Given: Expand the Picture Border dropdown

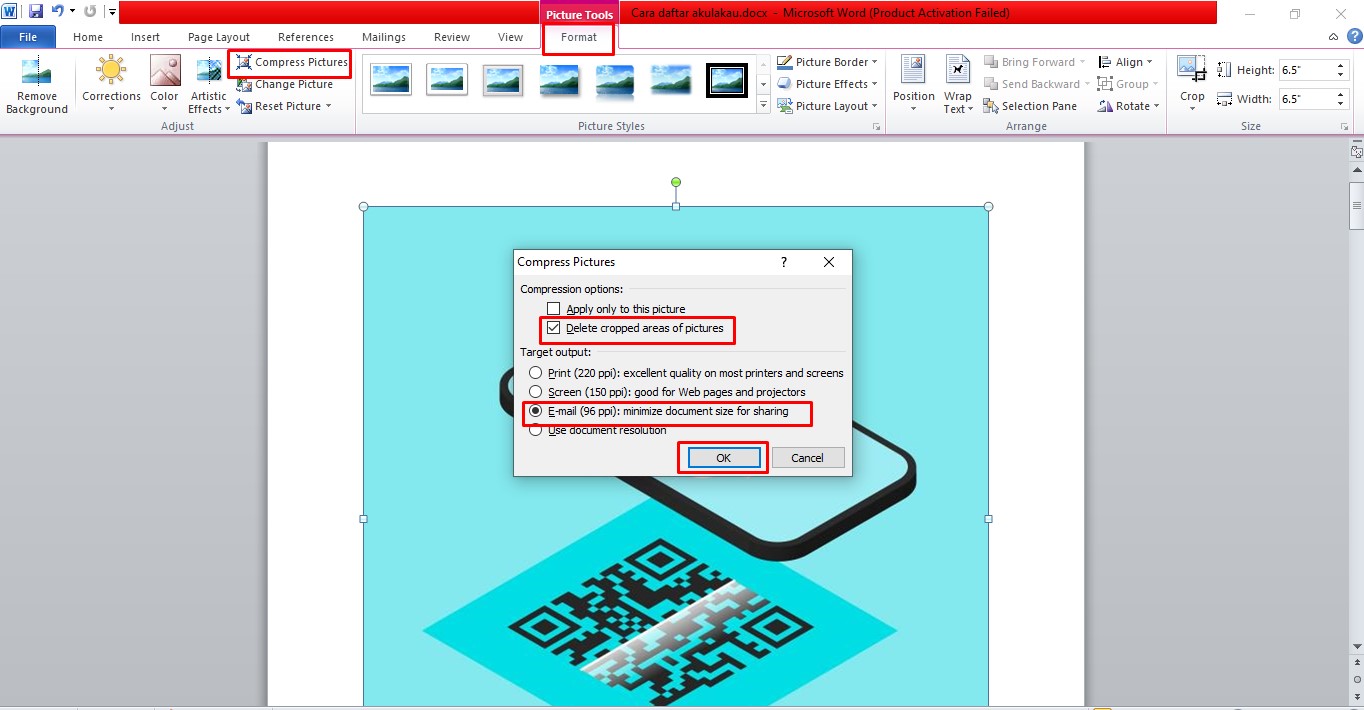Looking at the screenshot, I should [x=875, y=62].
